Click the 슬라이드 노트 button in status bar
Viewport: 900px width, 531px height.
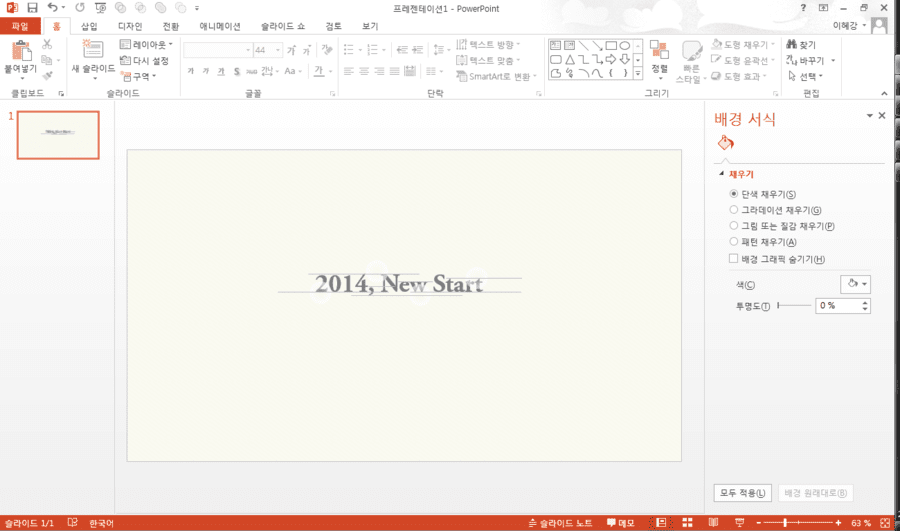tap(560, 522)
